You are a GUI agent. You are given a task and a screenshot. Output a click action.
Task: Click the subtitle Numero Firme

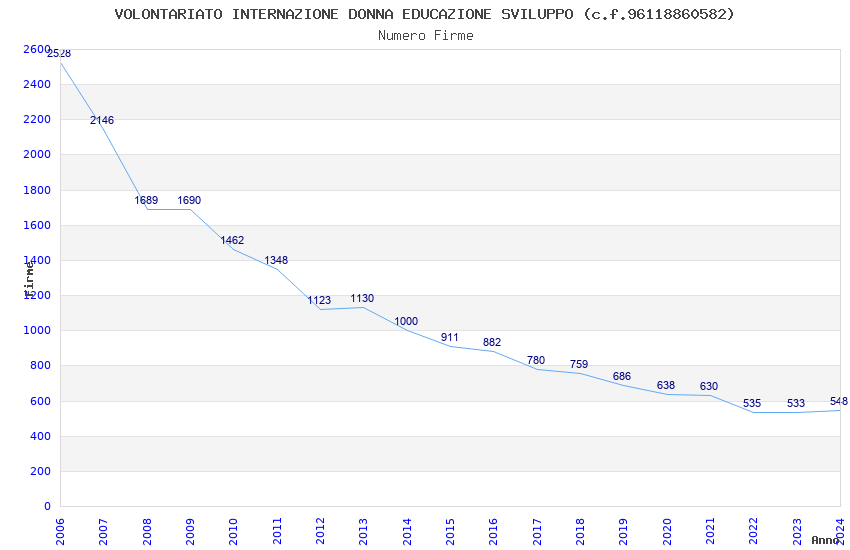426,35
